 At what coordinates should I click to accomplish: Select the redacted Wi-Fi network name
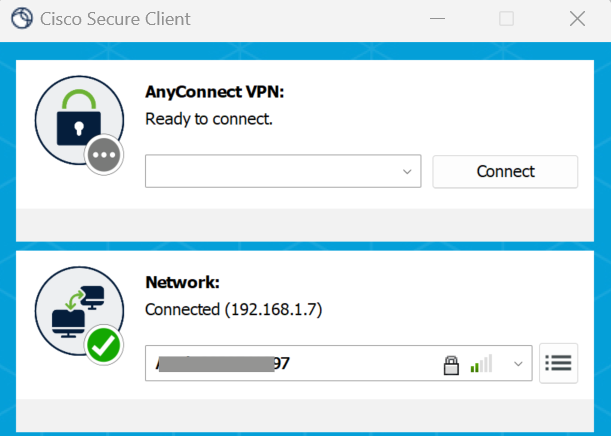coord(223,364)
